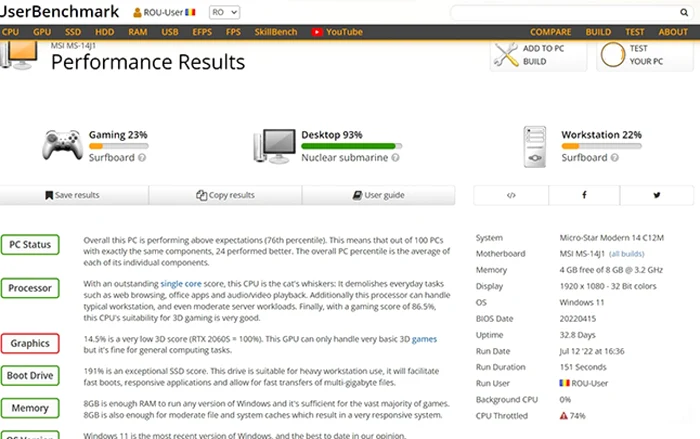Share results on Twitter
The height and width of the screenshot is (439, 700).
pos(657,195)
